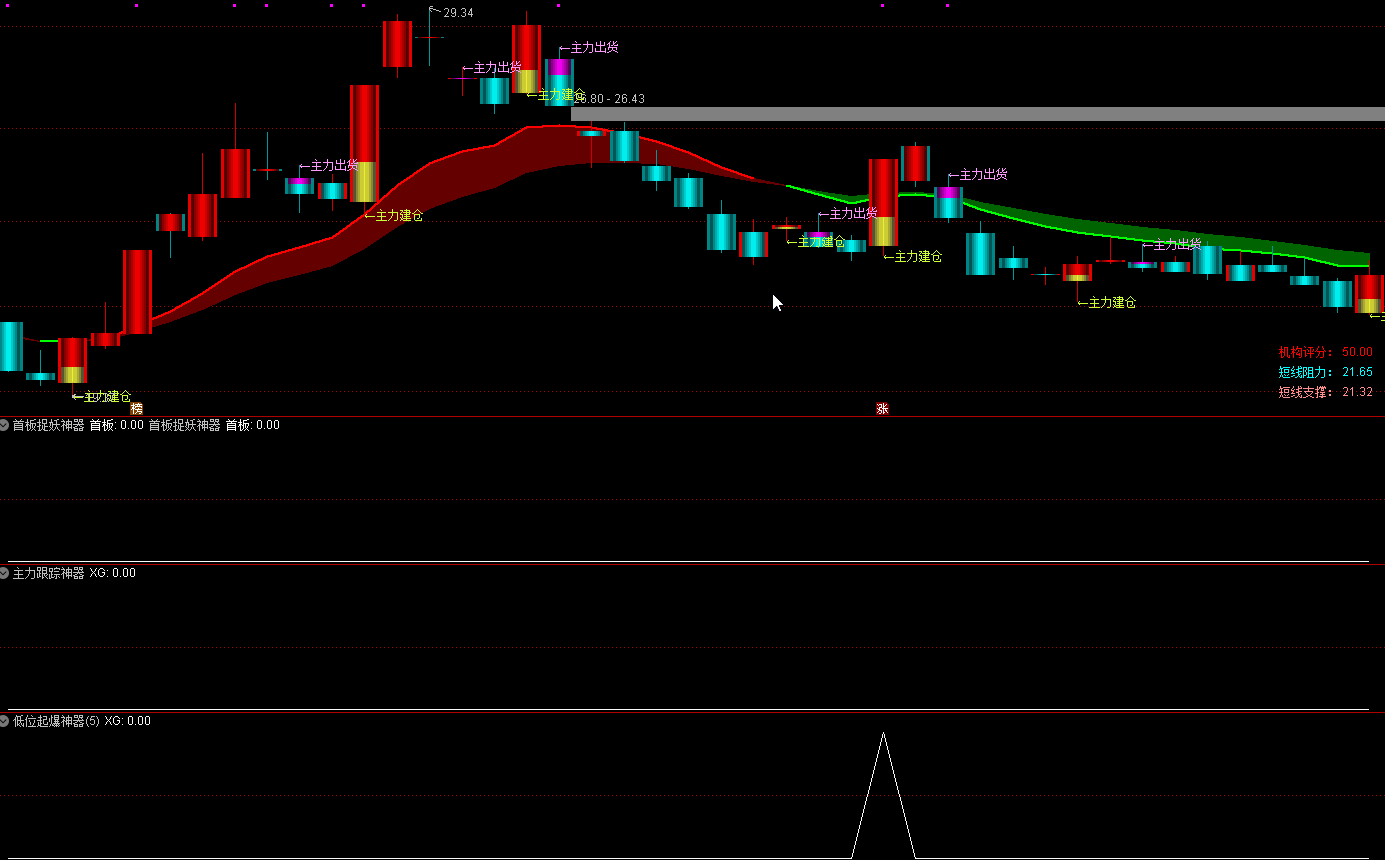1385x860 pixels.
Task: Click the tall red candle left of 29.34
Action: click(x=397, y=44)
